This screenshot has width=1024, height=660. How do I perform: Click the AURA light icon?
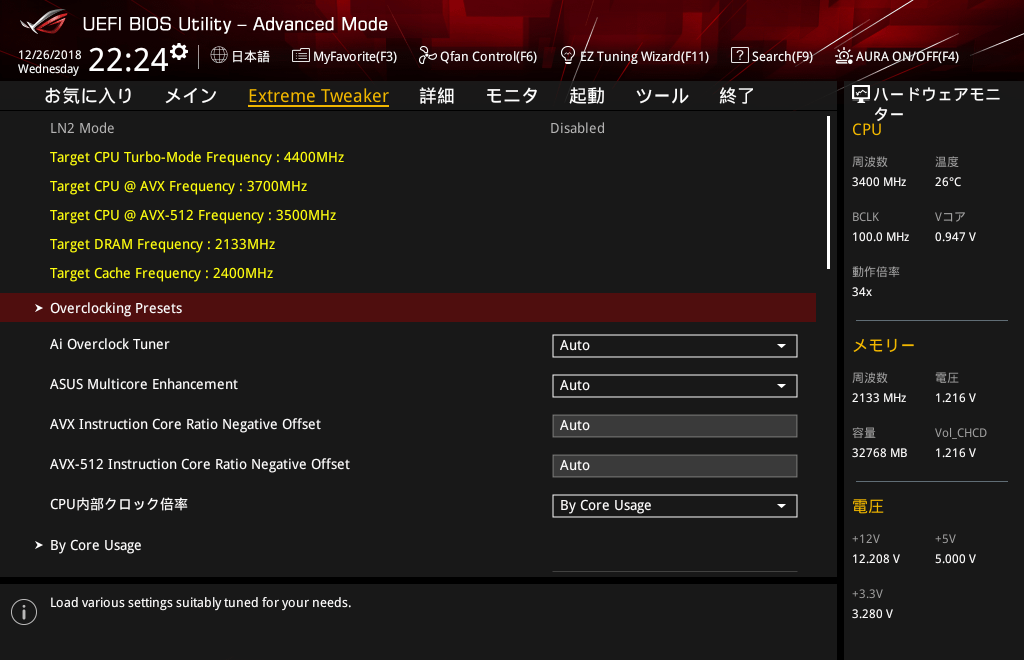844,56
